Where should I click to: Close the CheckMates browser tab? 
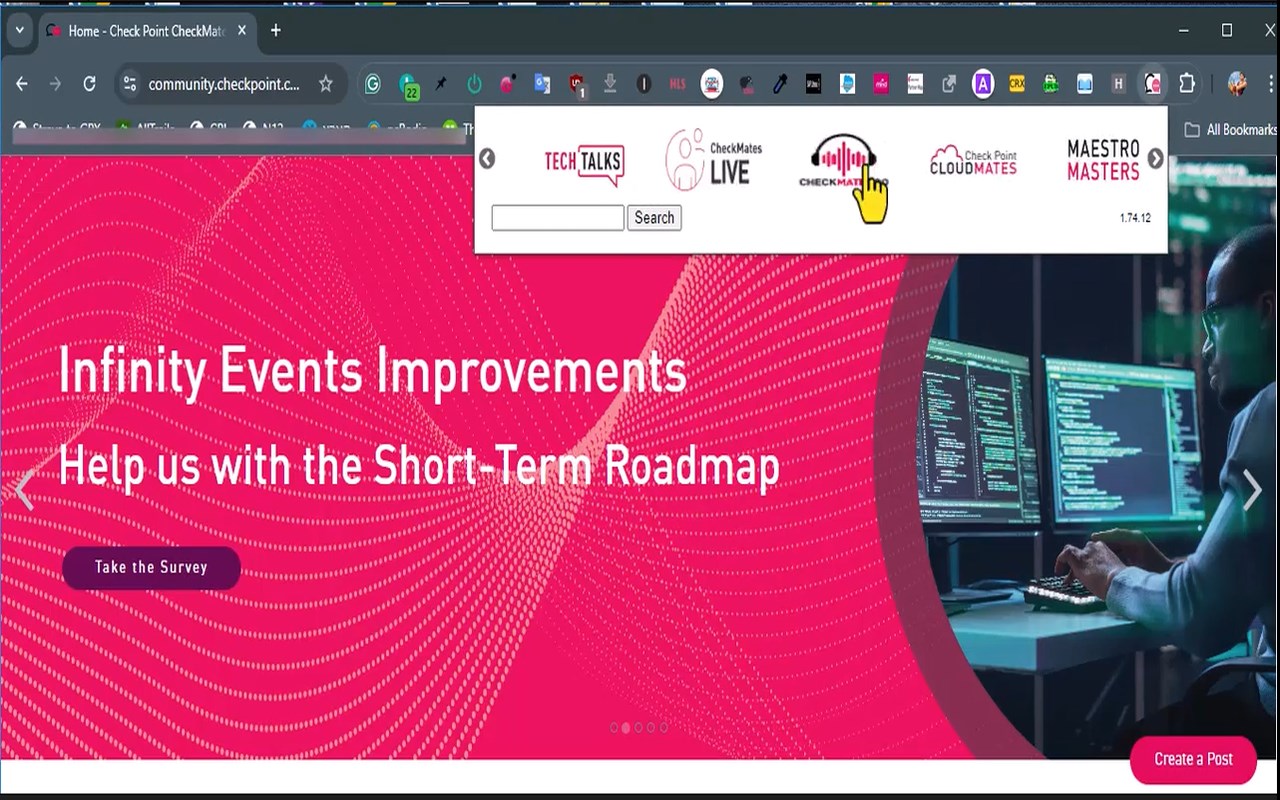click(x=241, y=30)
